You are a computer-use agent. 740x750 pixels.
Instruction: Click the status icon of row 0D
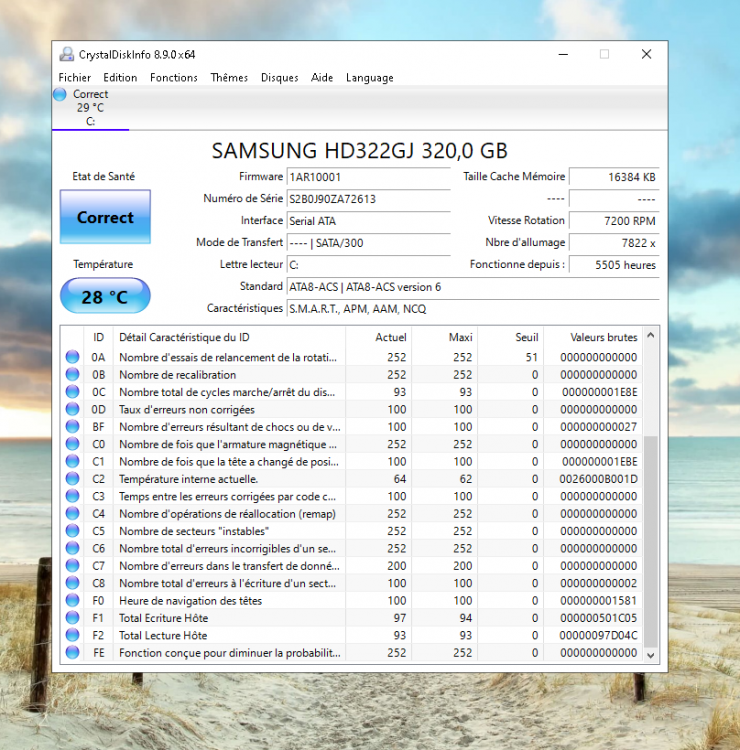[73, 409]
